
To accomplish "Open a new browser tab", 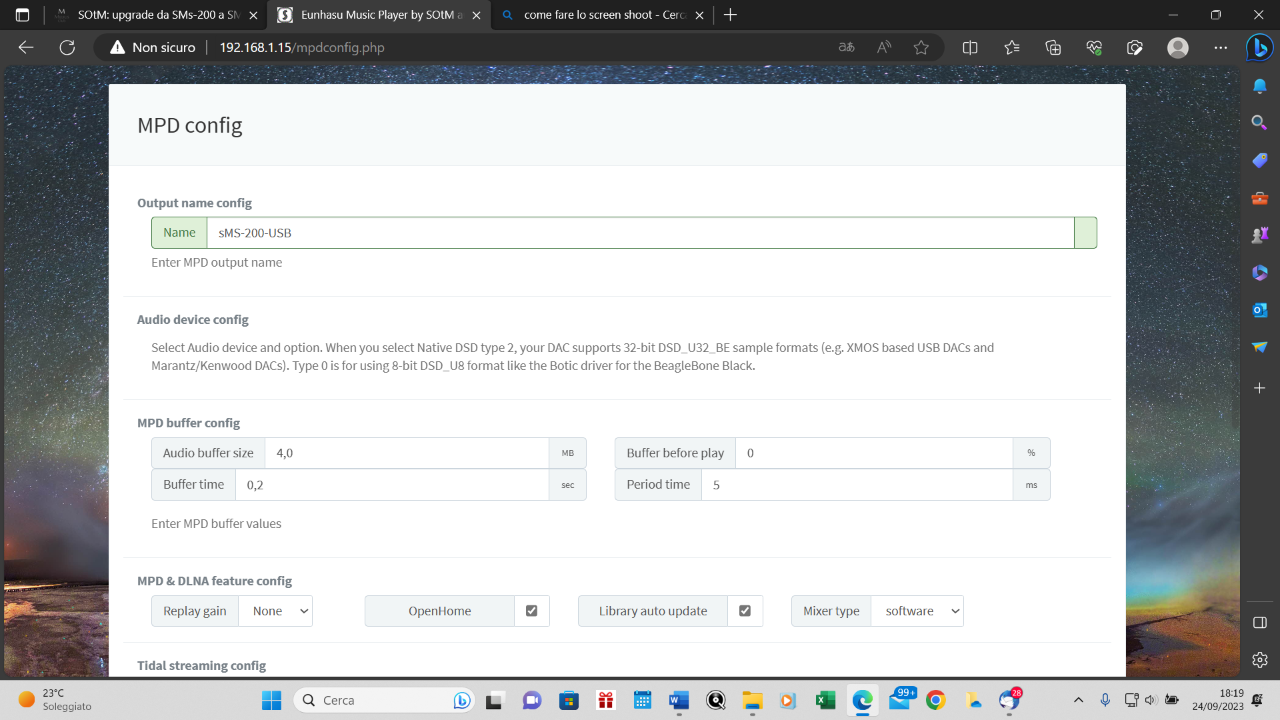I will point(731,15).
